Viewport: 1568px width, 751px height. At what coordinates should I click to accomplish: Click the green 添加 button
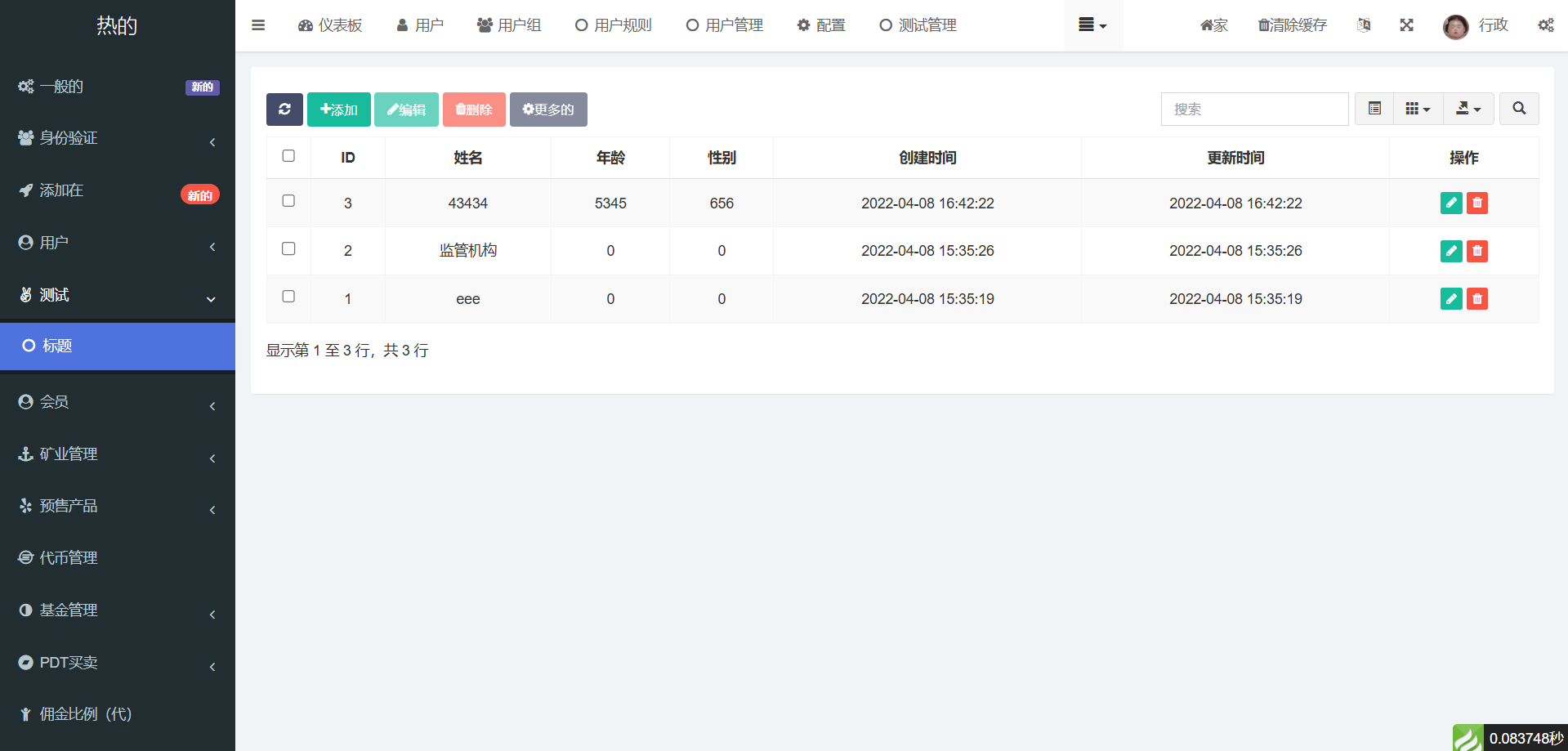tap(338, 110)
